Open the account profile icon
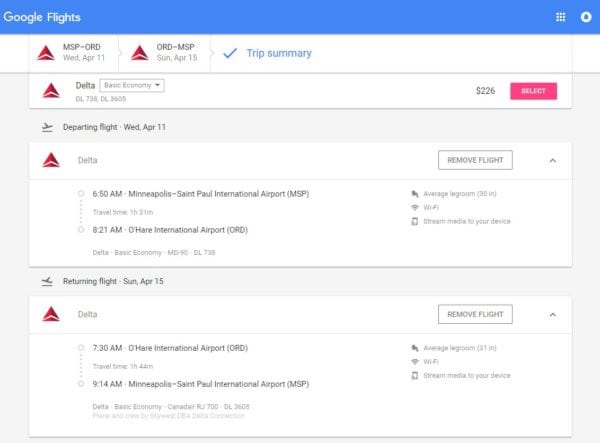 coord(586,17)
